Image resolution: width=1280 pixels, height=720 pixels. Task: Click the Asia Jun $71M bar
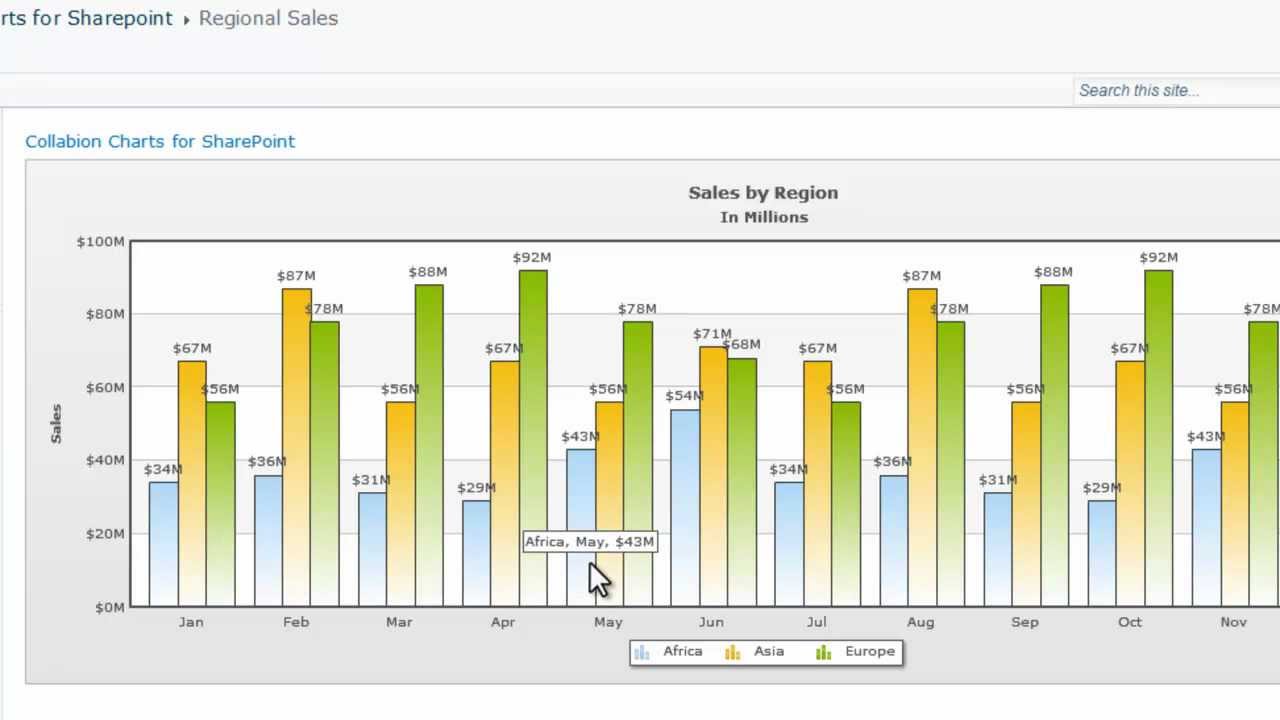click(714, 476)
